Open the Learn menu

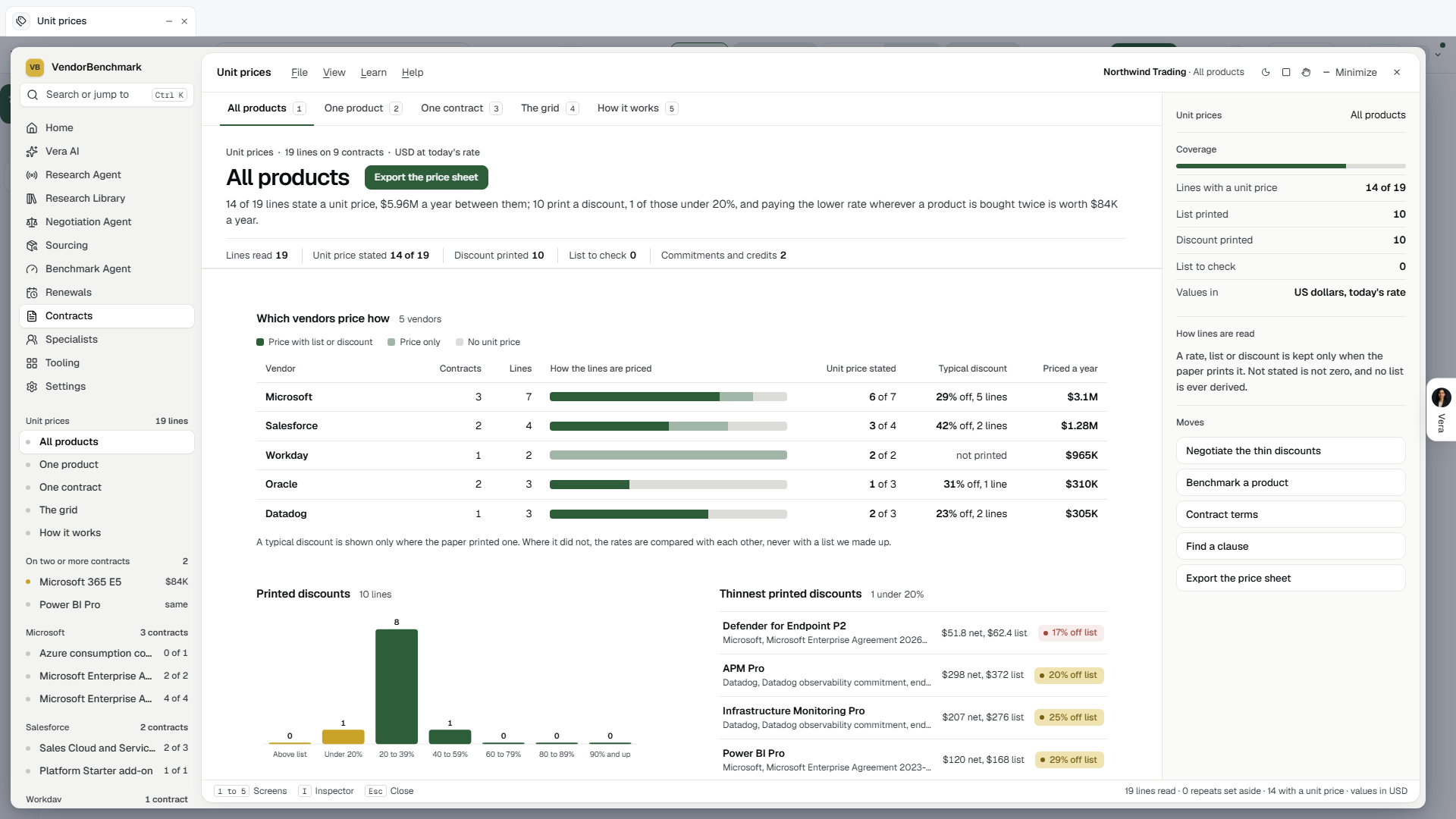[x=373, y=73]
